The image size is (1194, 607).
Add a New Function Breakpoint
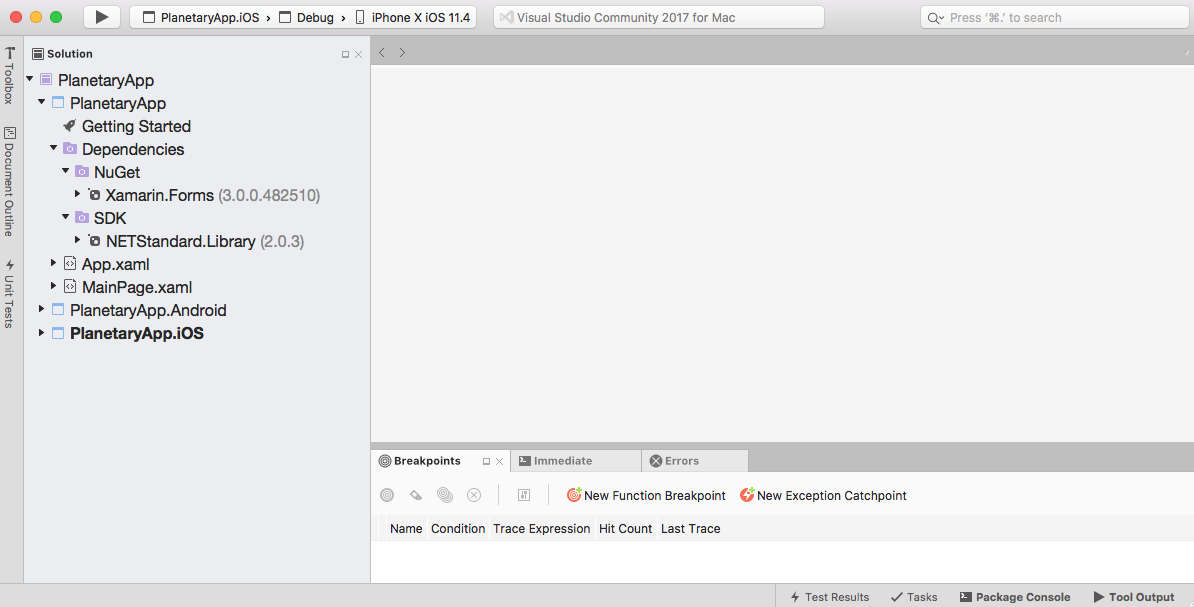646,495
